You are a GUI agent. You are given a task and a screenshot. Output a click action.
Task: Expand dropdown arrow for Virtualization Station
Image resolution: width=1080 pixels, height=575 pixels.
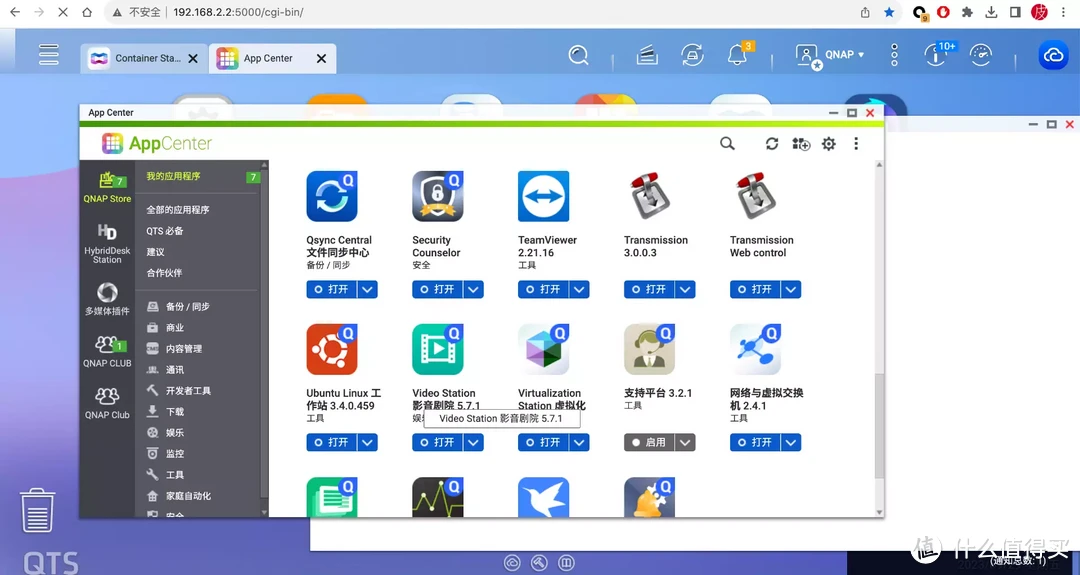point(579,442)
